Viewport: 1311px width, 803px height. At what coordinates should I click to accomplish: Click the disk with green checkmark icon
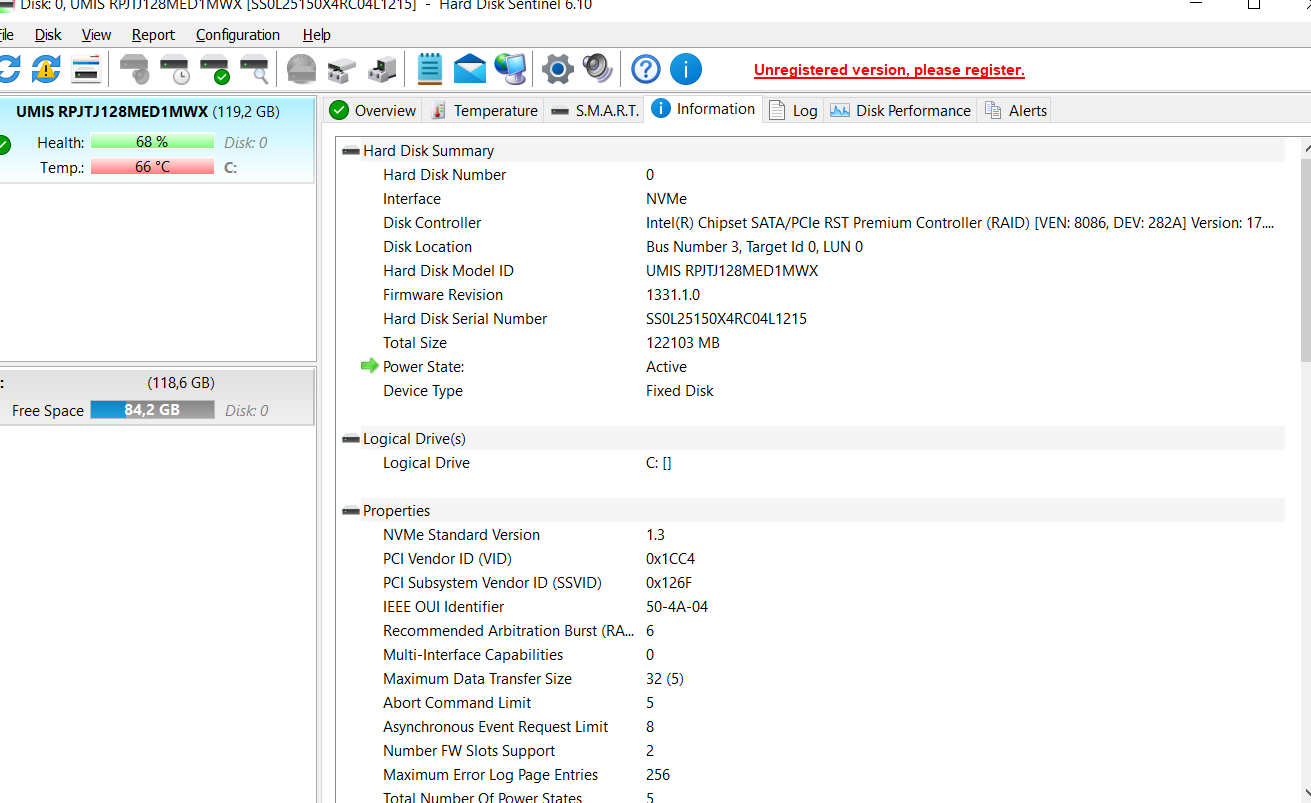click(215, 69)
